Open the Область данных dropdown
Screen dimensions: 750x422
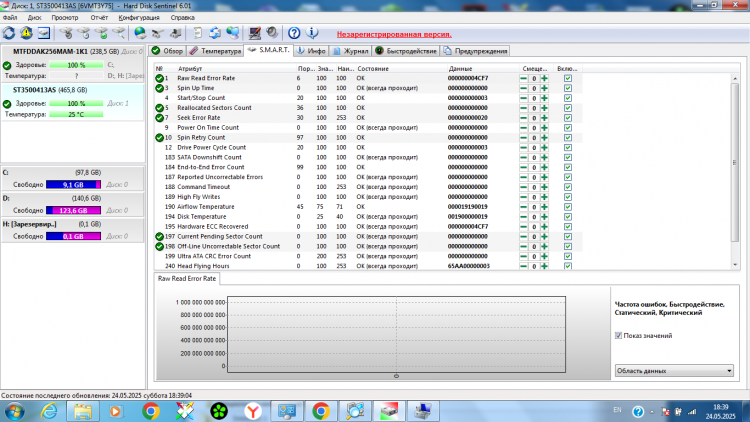click(x=674, y=370)
